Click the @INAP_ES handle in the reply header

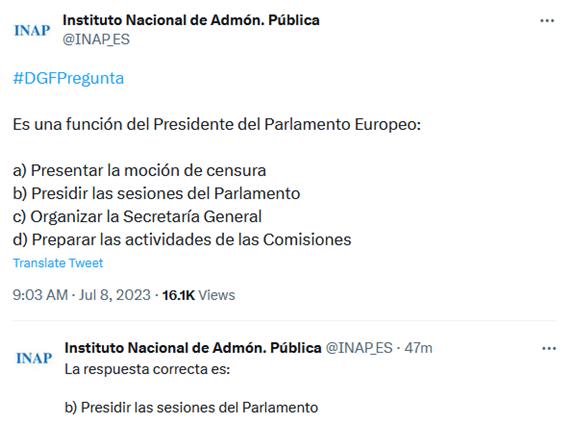point(359,348)
